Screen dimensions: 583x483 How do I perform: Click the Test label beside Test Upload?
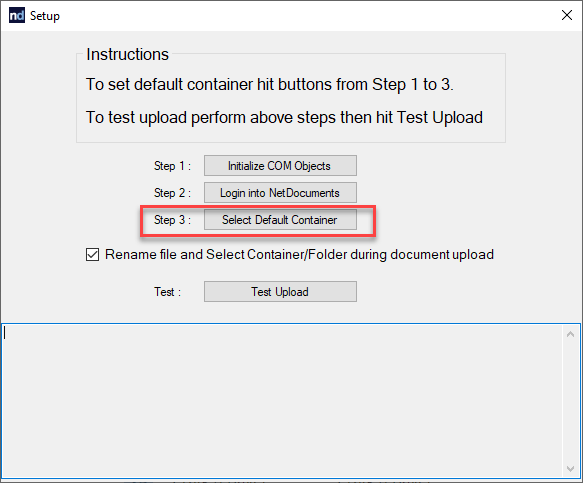click(x=168, y=292)
